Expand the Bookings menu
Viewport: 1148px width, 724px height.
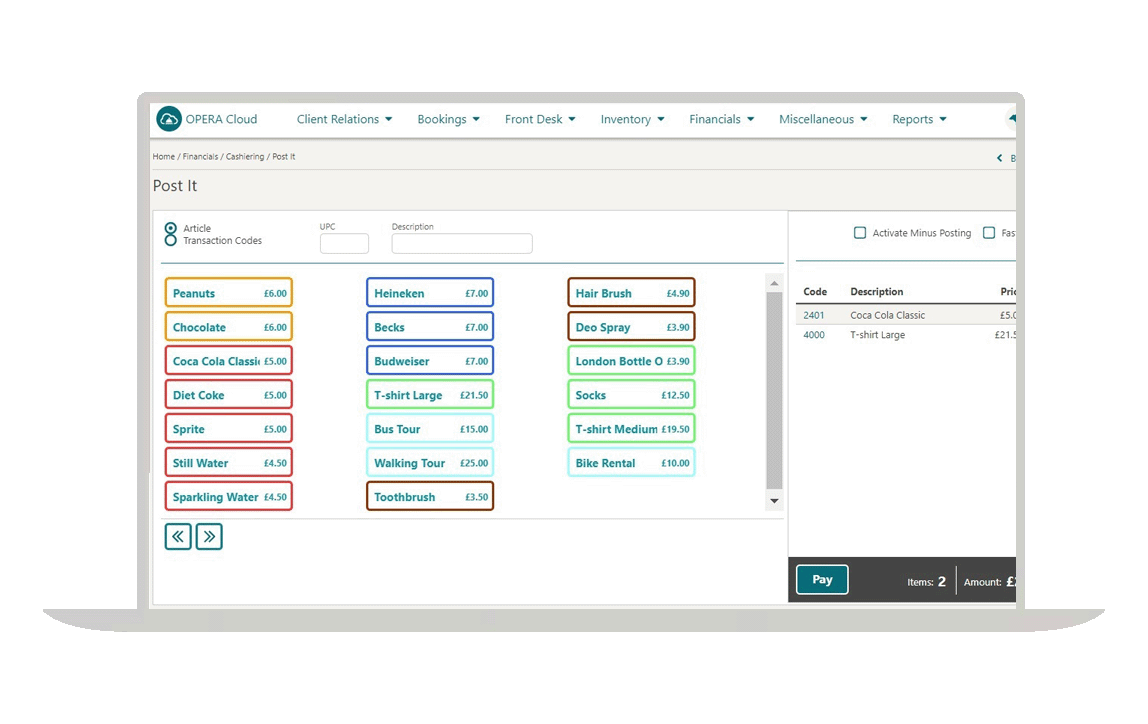pos(448,119)
